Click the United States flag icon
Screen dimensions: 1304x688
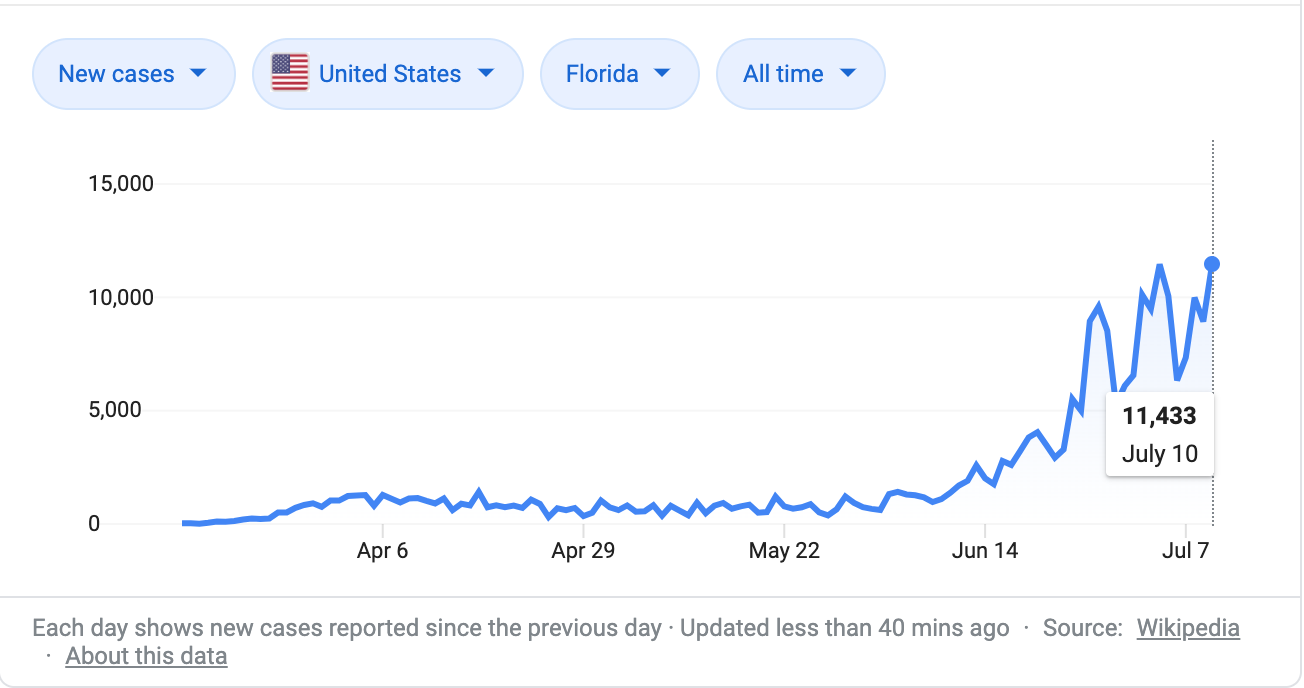point(290,73)
